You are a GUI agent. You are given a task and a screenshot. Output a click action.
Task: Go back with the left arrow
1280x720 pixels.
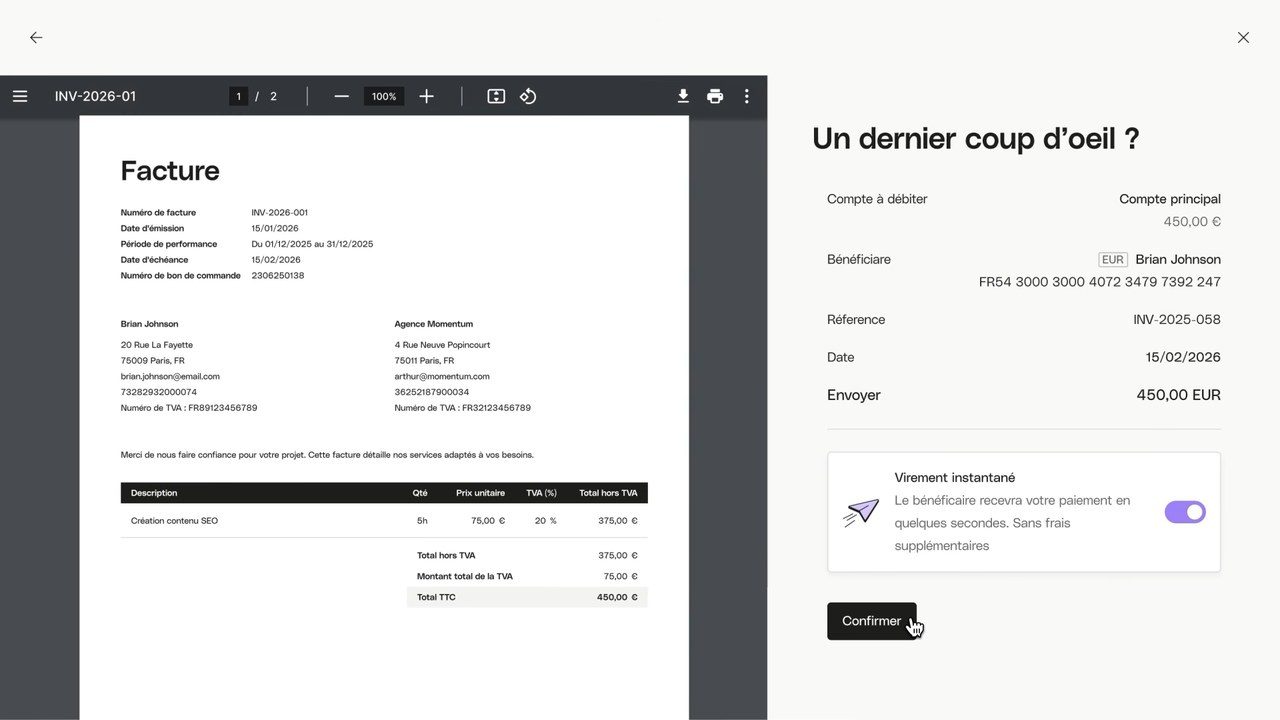pos(36,37)
